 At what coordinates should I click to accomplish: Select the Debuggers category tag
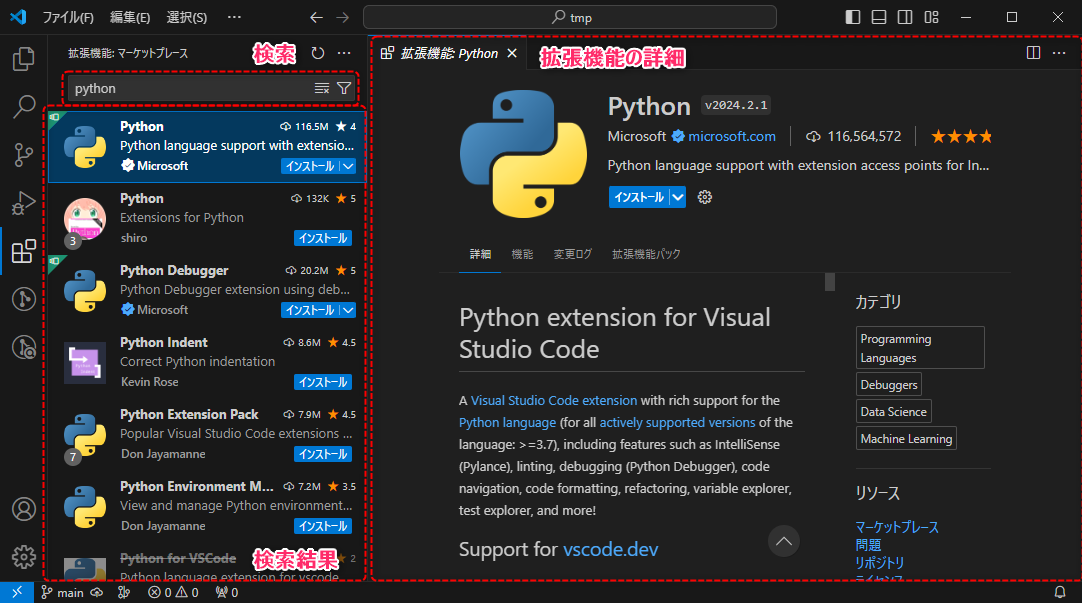click(889, 384)
